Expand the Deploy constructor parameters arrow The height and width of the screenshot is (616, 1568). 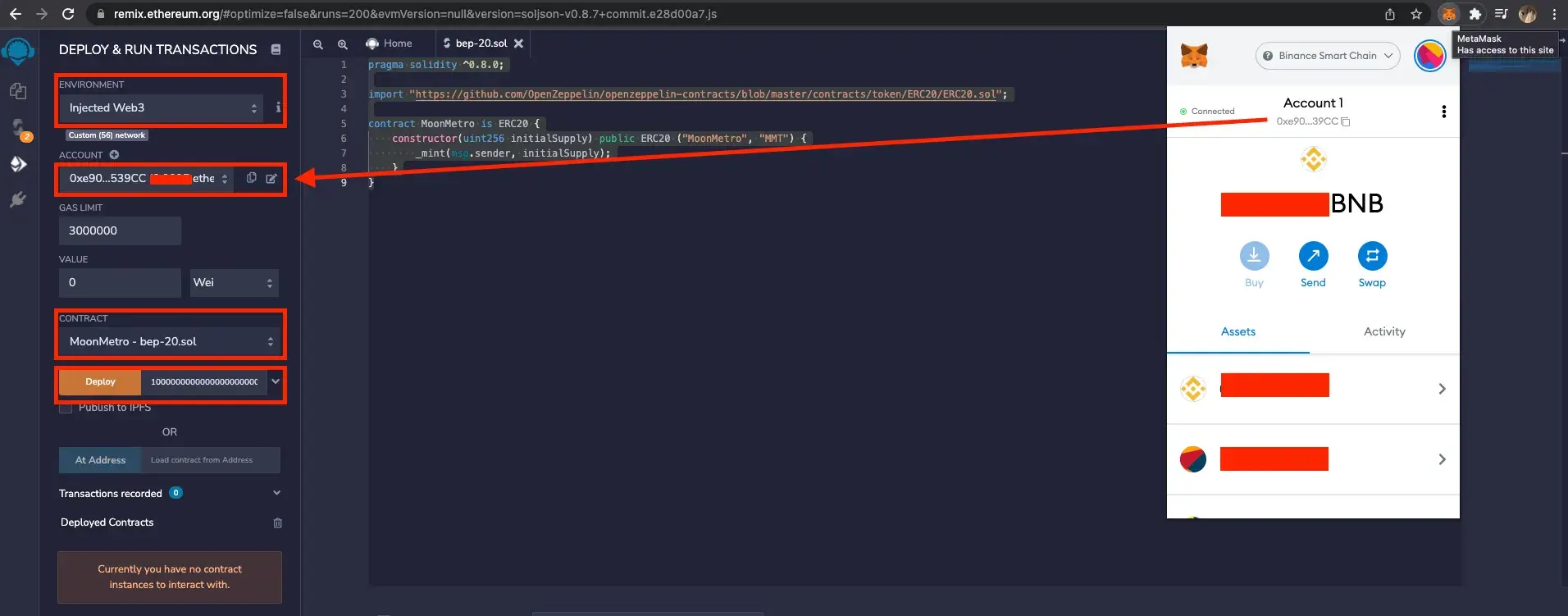coord(276,381)
